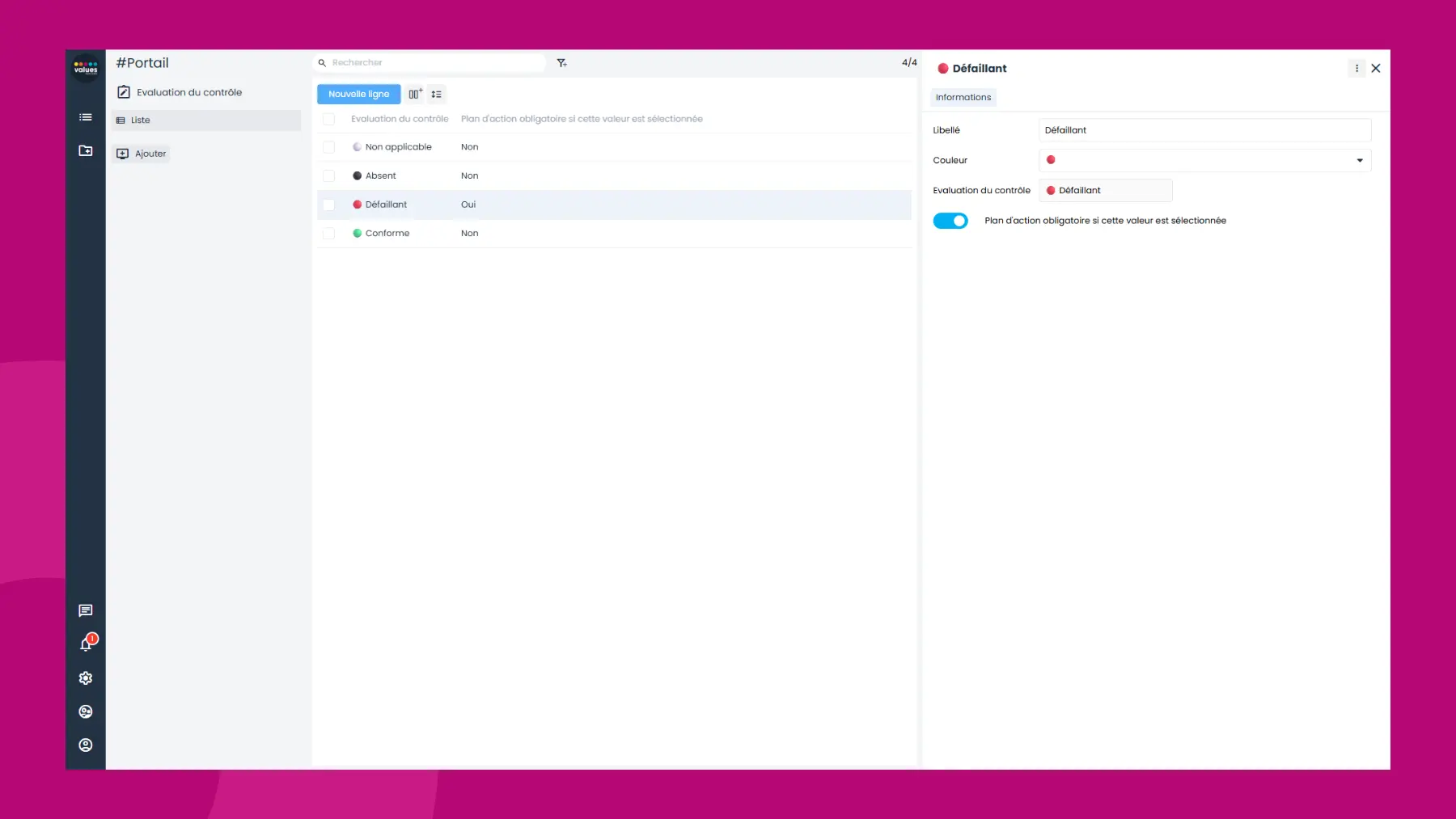Click the Nouvelle ligne button
Screen dimensions: 1456x819
(x=358, y=94)
